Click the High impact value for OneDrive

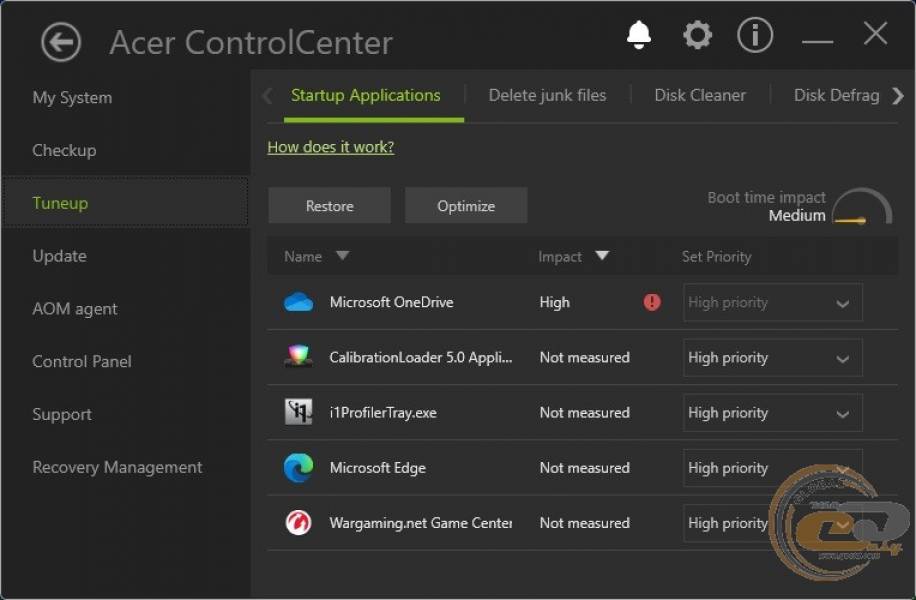click(554, 302)
